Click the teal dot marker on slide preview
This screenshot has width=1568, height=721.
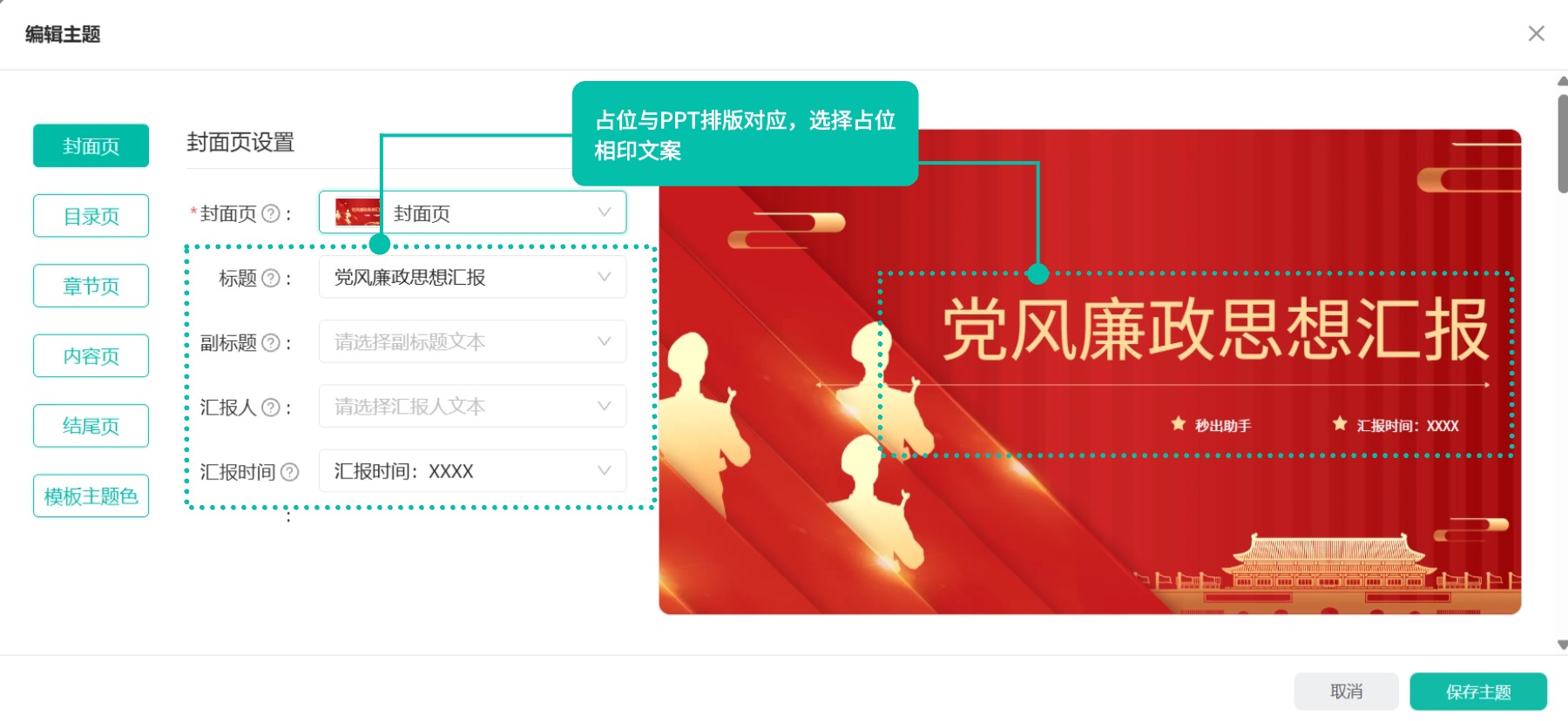1037,273
